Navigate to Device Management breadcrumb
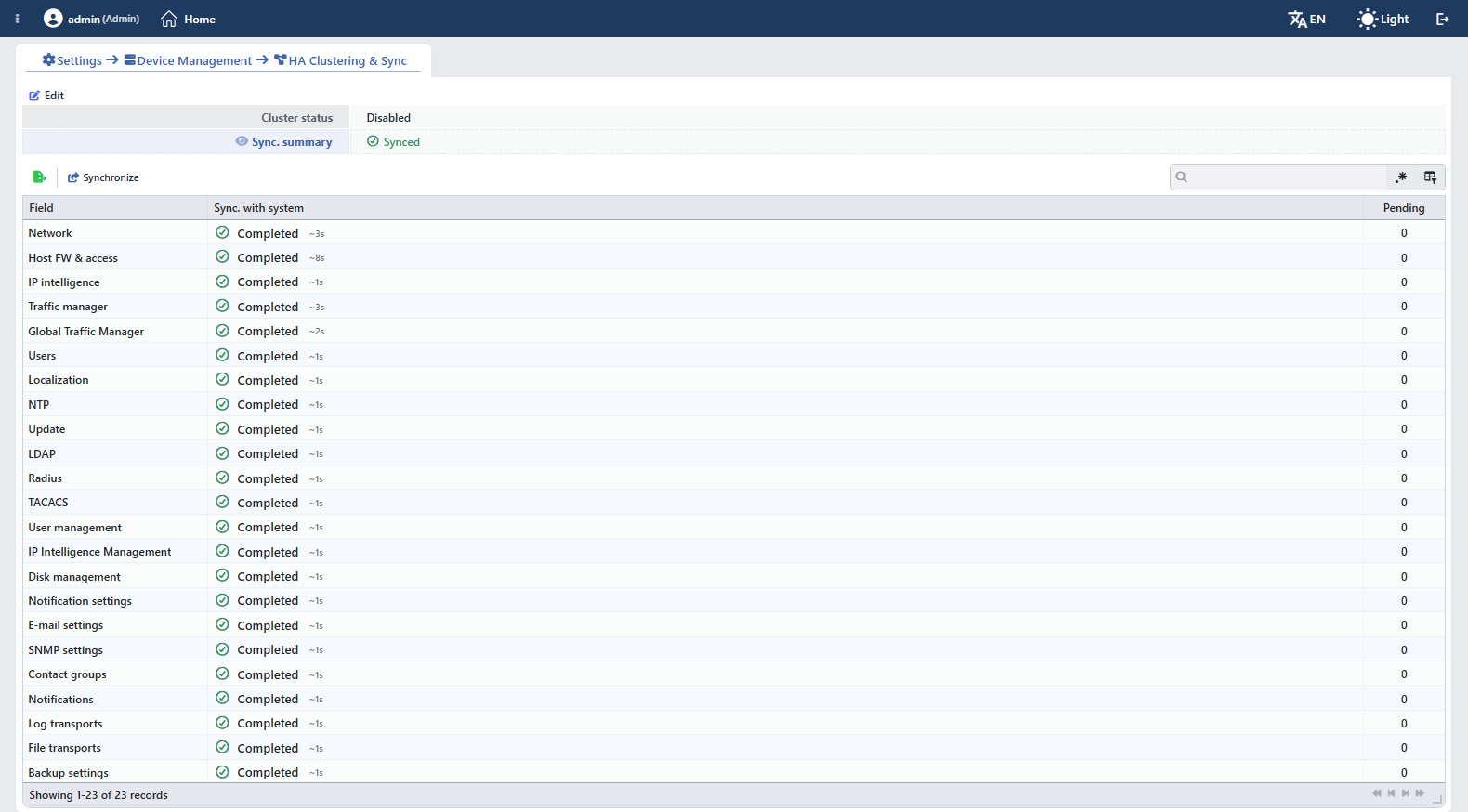The height and width of the screenshot is (812, 1468). [x=188, y=60]
